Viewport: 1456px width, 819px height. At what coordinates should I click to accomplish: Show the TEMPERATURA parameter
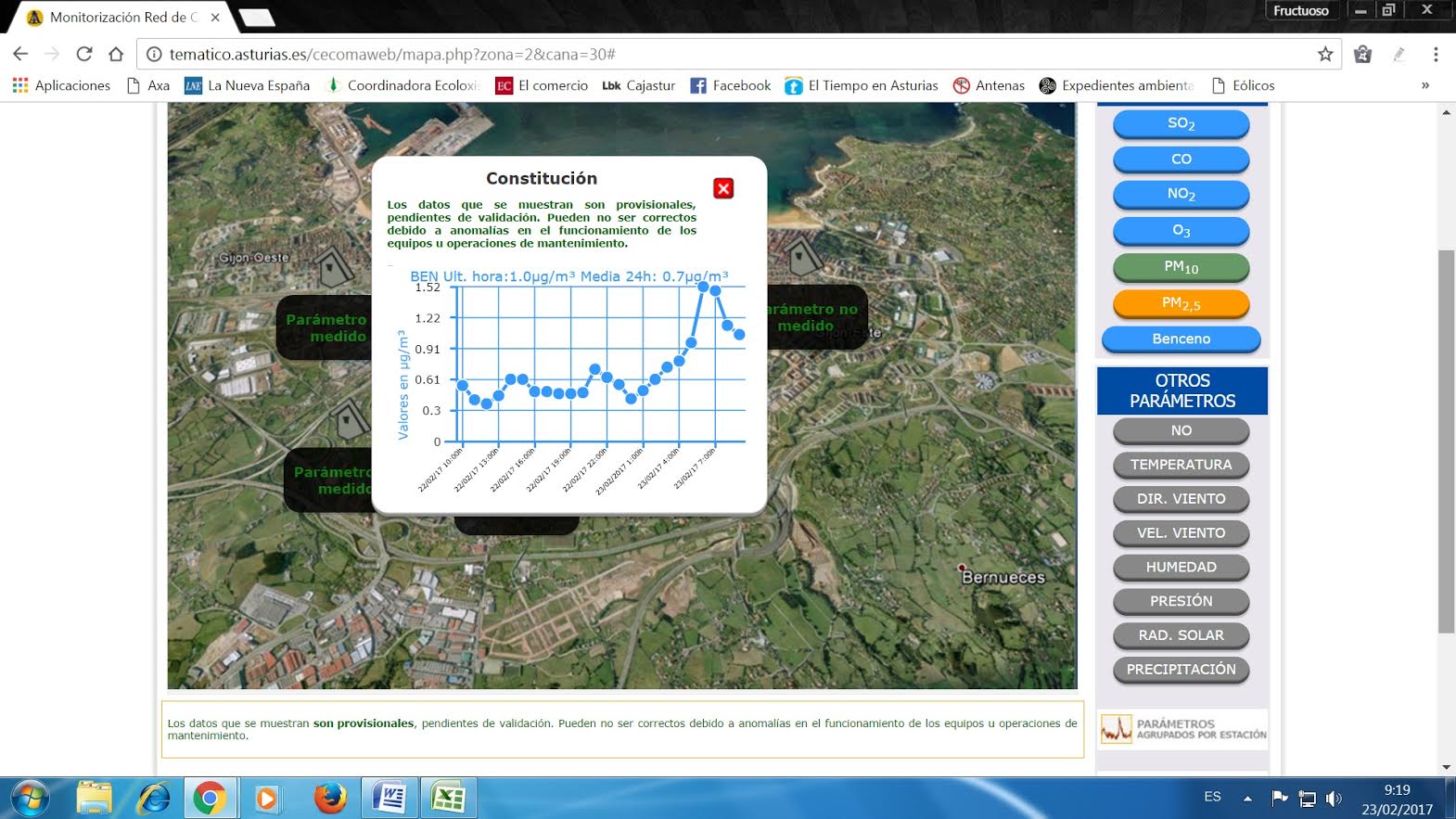[x=1181, y=465]
